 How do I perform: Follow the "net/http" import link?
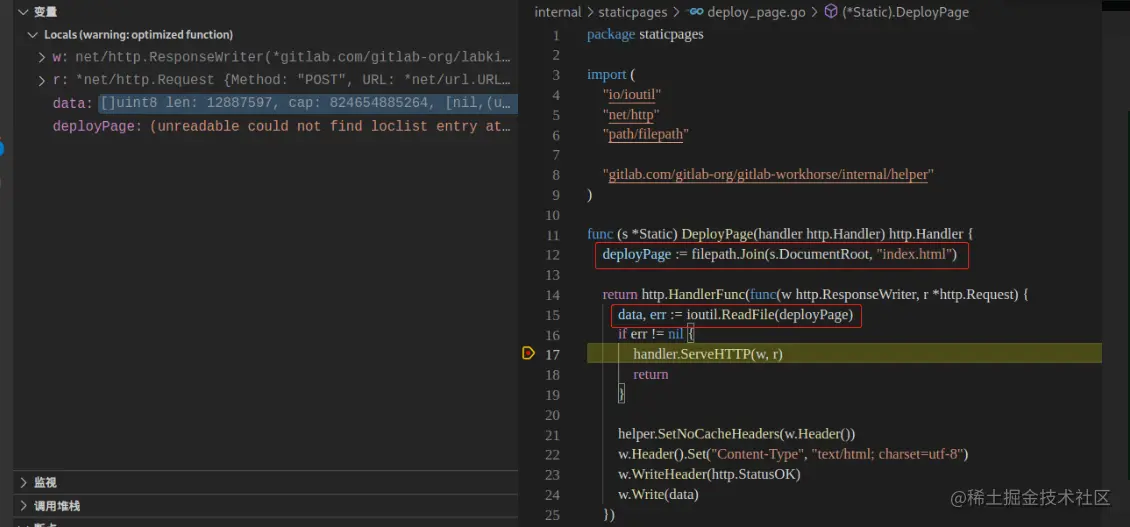pos(631,115)
